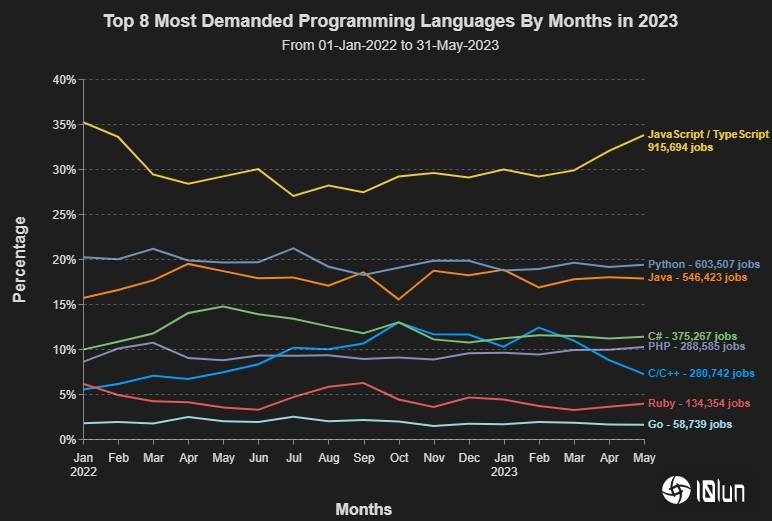This screenshot has height=521, width=772.
Task: Click the 'Nov' x-axis label
Action: pos(434,458)
